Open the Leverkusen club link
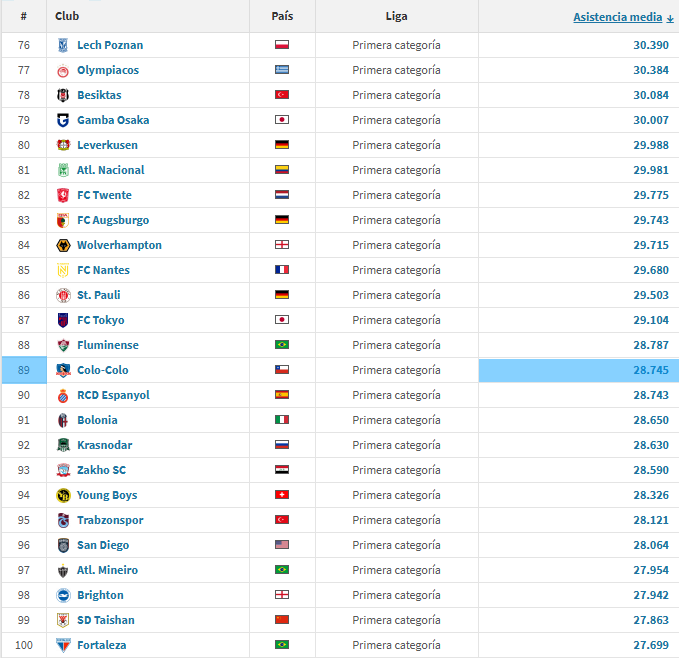Image resolution: width=679 pixels, height=658 pixels. click(x=107, y=145)
